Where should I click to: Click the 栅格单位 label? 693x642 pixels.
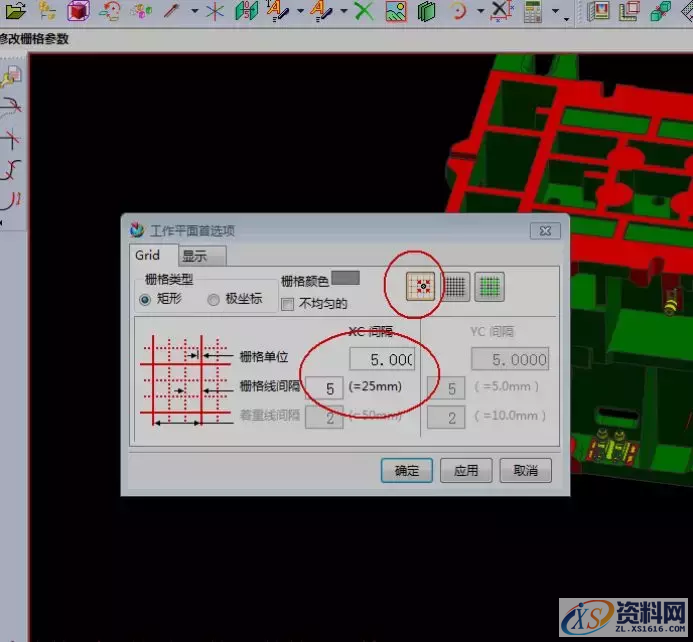coord(264,357)
